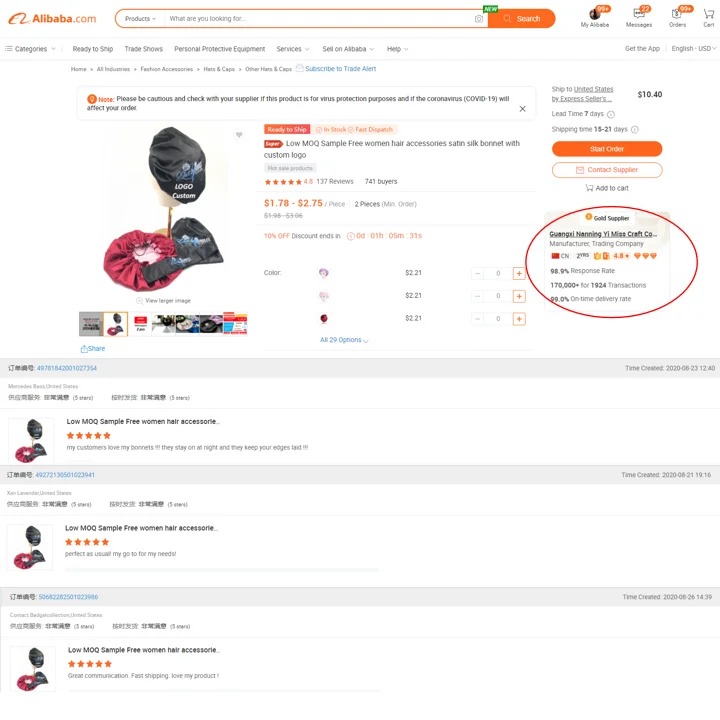Expand All 29 Options list

click(344, 340)
